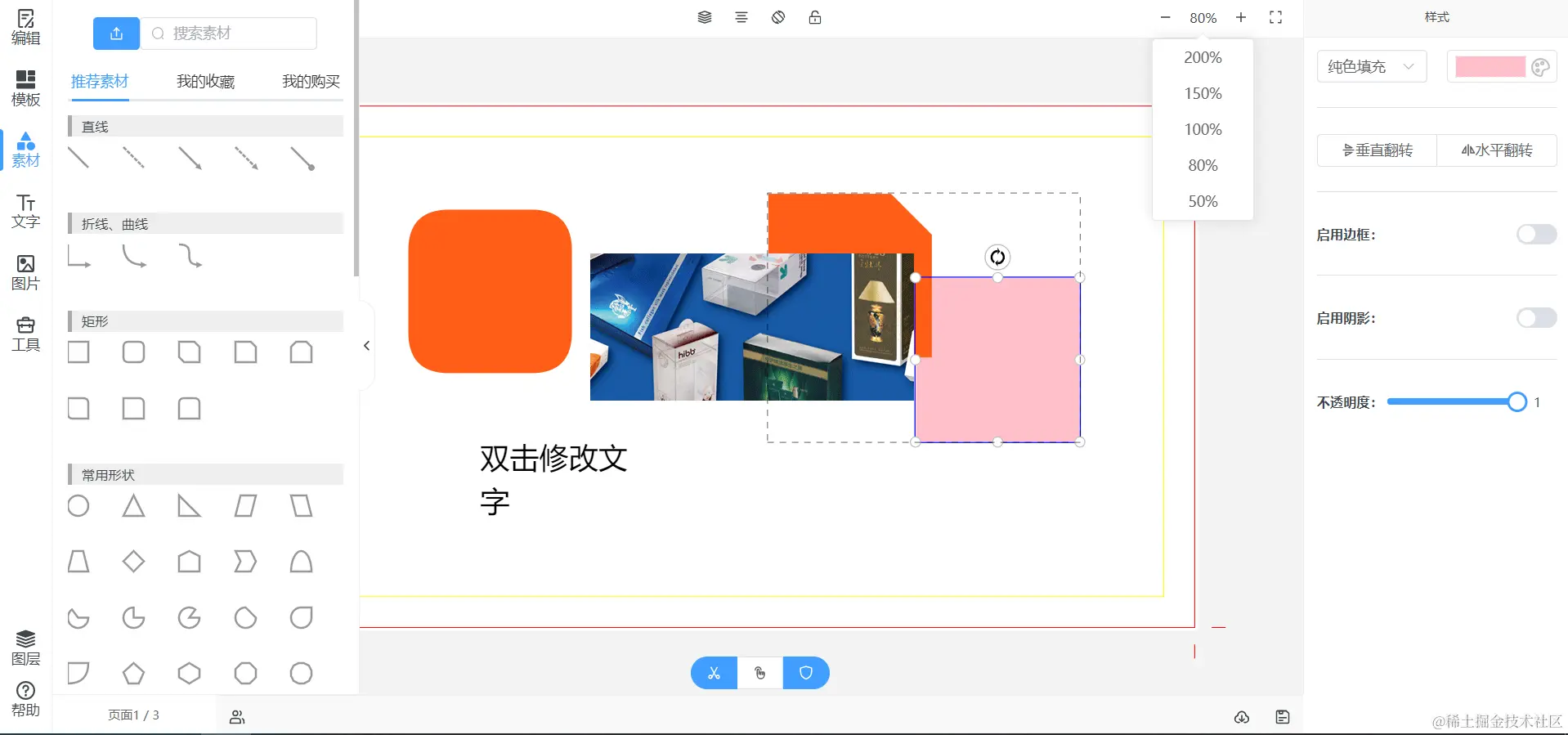Open the 80% zoom level dropdown
The width and height of the screenshot is (1568, 735).
click(x=1203, y=18)
